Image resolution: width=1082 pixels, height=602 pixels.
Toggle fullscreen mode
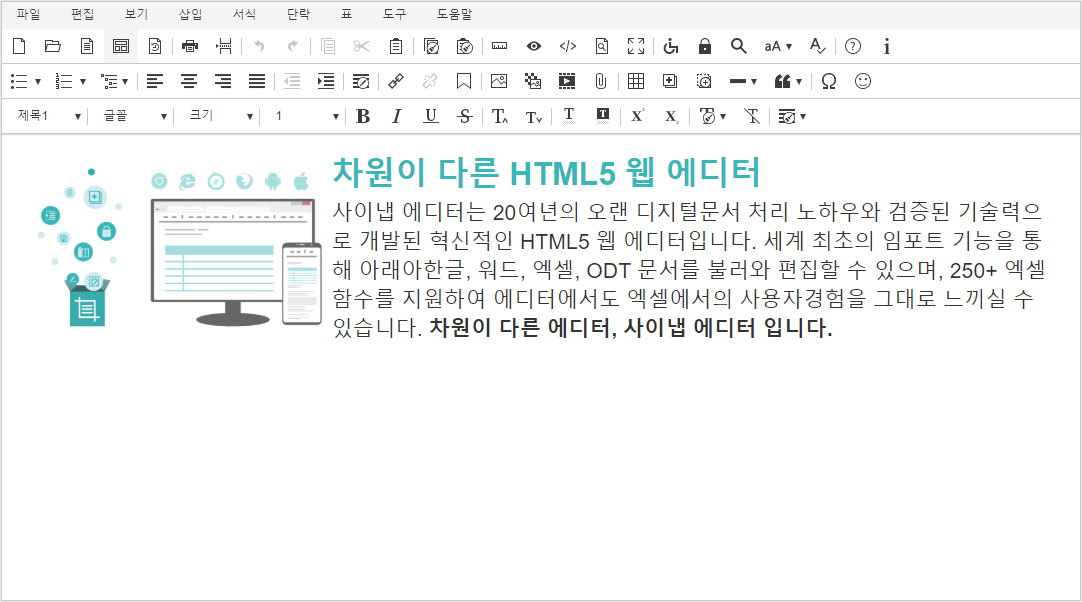[636, 46]
